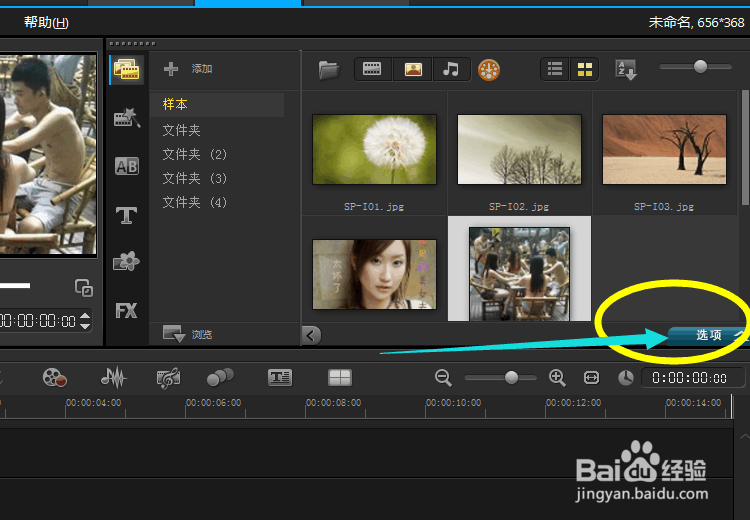Viewport: 750px width, 520px height.
Task: Zoom in the timeline
Action: (557, 377)
